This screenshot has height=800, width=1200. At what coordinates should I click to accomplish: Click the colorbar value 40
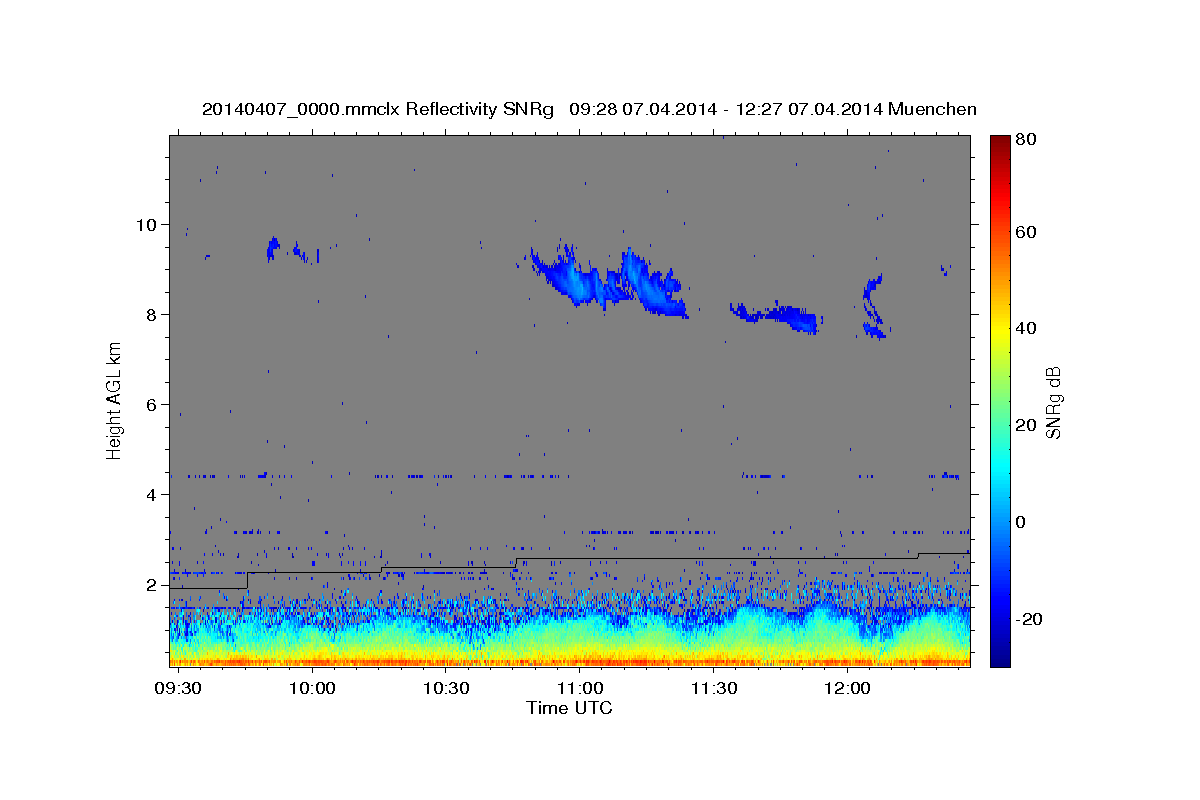tap(1027, 328)
